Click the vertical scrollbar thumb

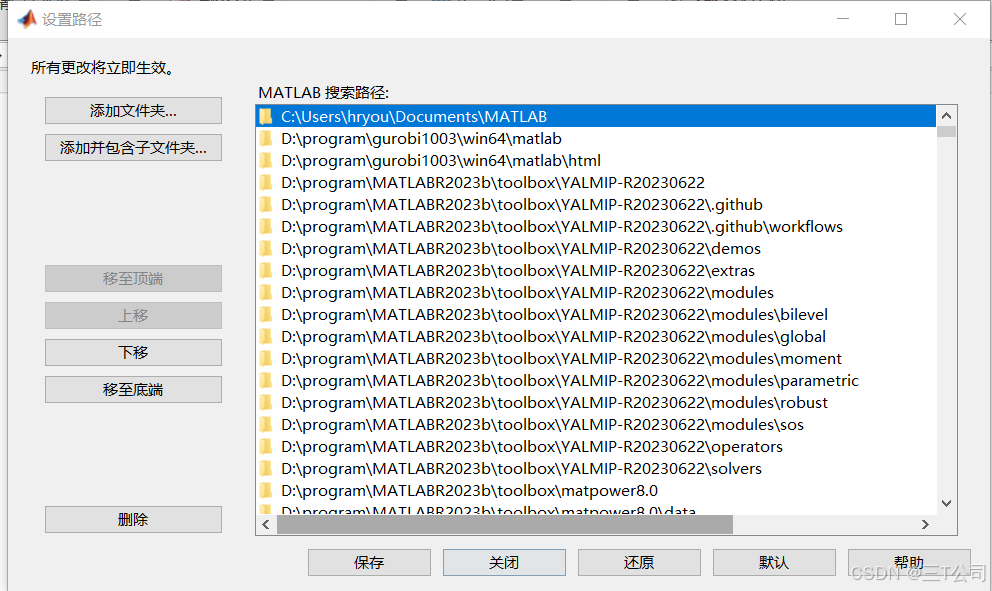tap(946, 132)
